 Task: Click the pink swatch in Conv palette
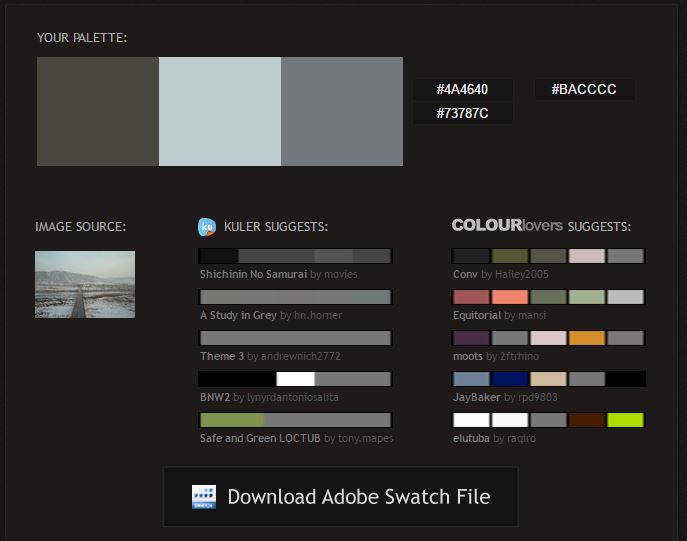pos(587,256)
